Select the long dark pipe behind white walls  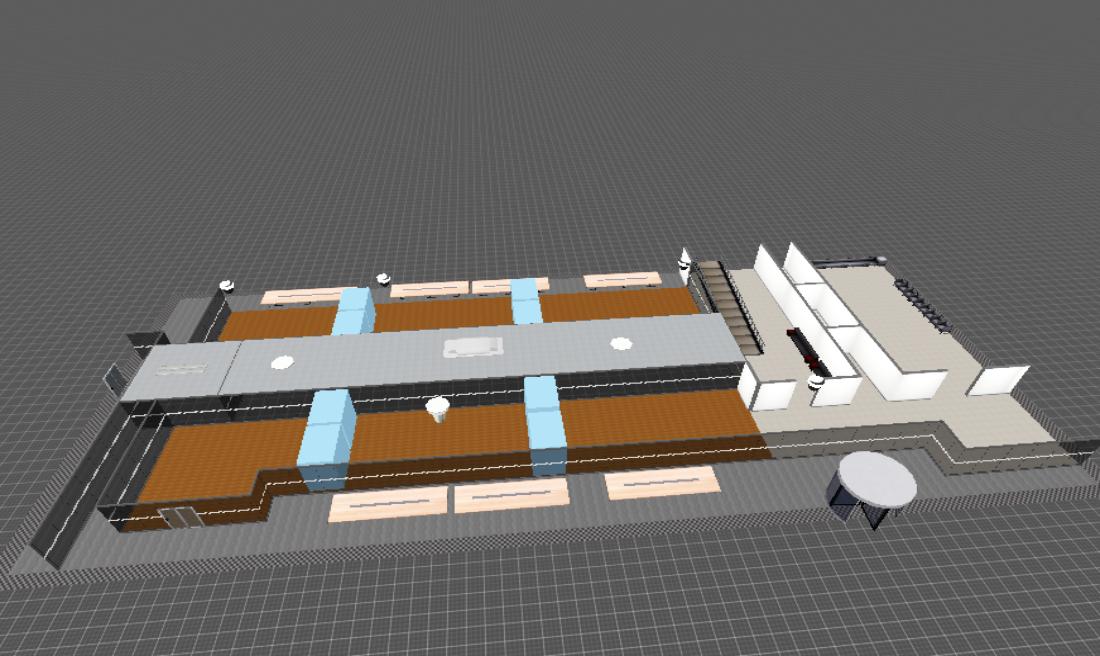tap(848, 262)
